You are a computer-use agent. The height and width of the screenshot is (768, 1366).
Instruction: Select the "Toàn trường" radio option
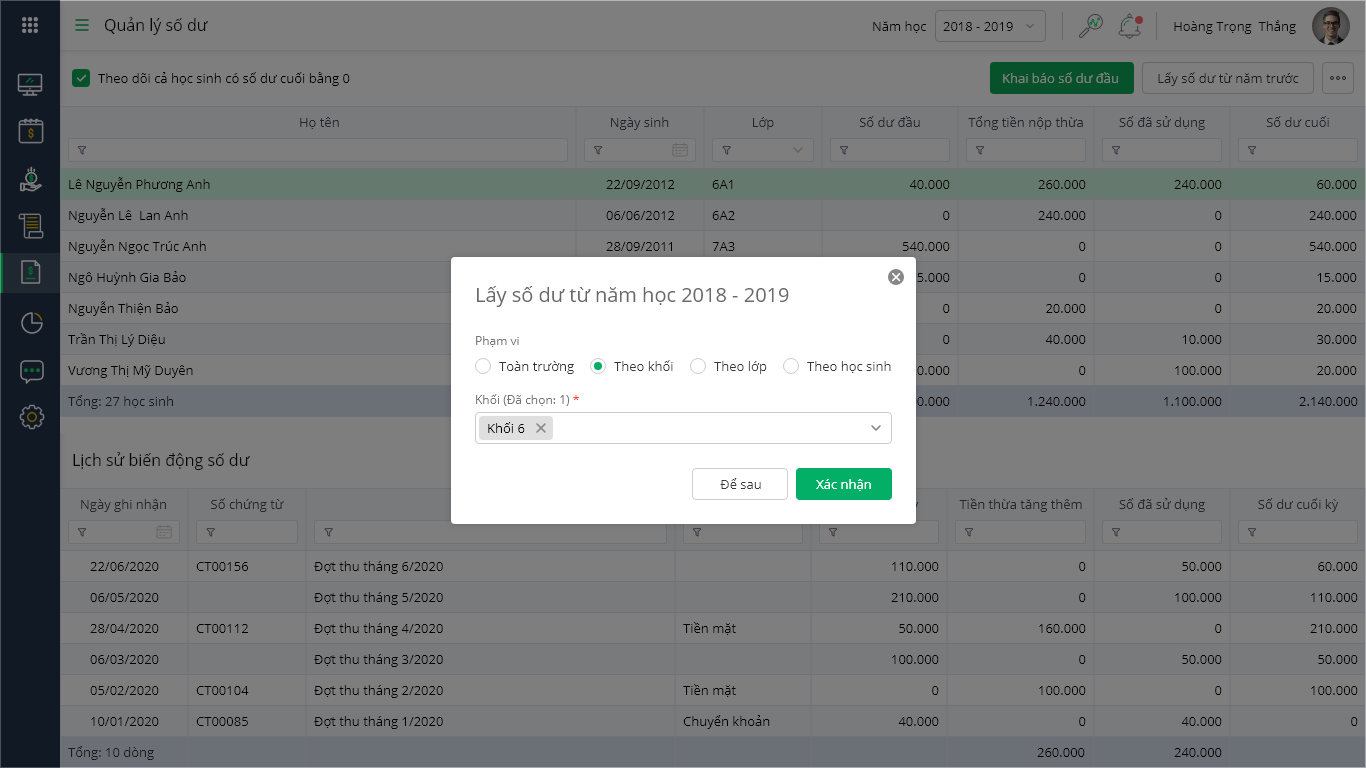click(x=483, y=366)
